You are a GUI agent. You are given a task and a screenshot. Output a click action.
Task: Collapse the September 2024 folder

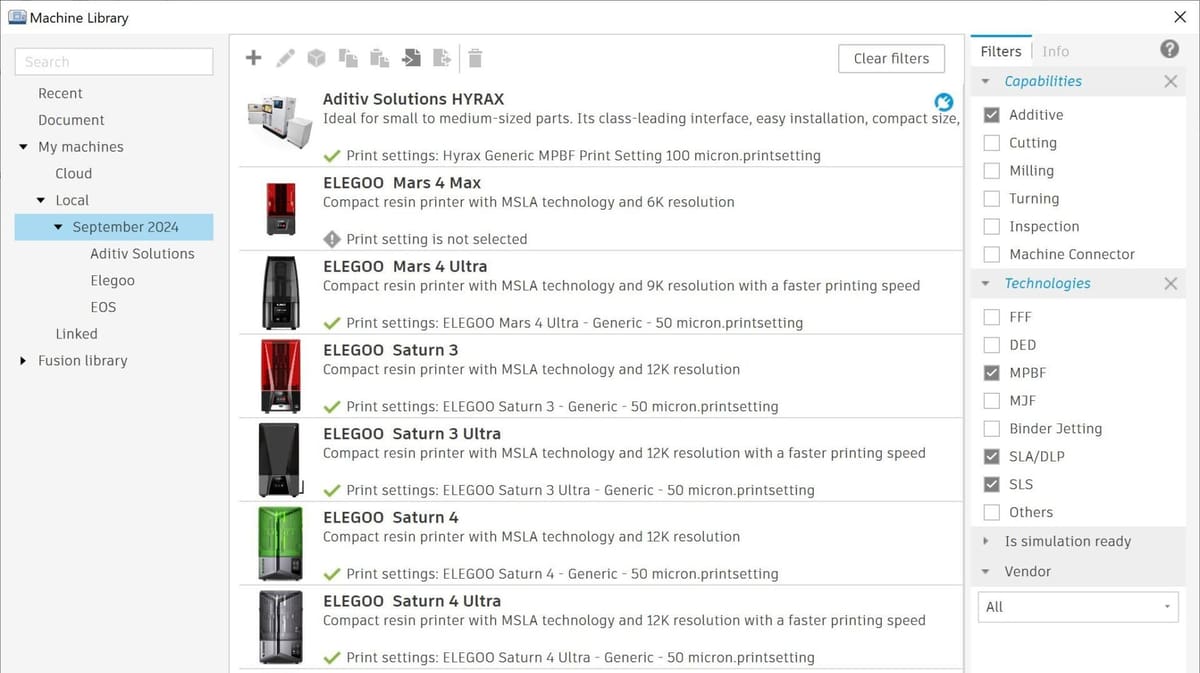pyautogui.click(x=58, y=226)
